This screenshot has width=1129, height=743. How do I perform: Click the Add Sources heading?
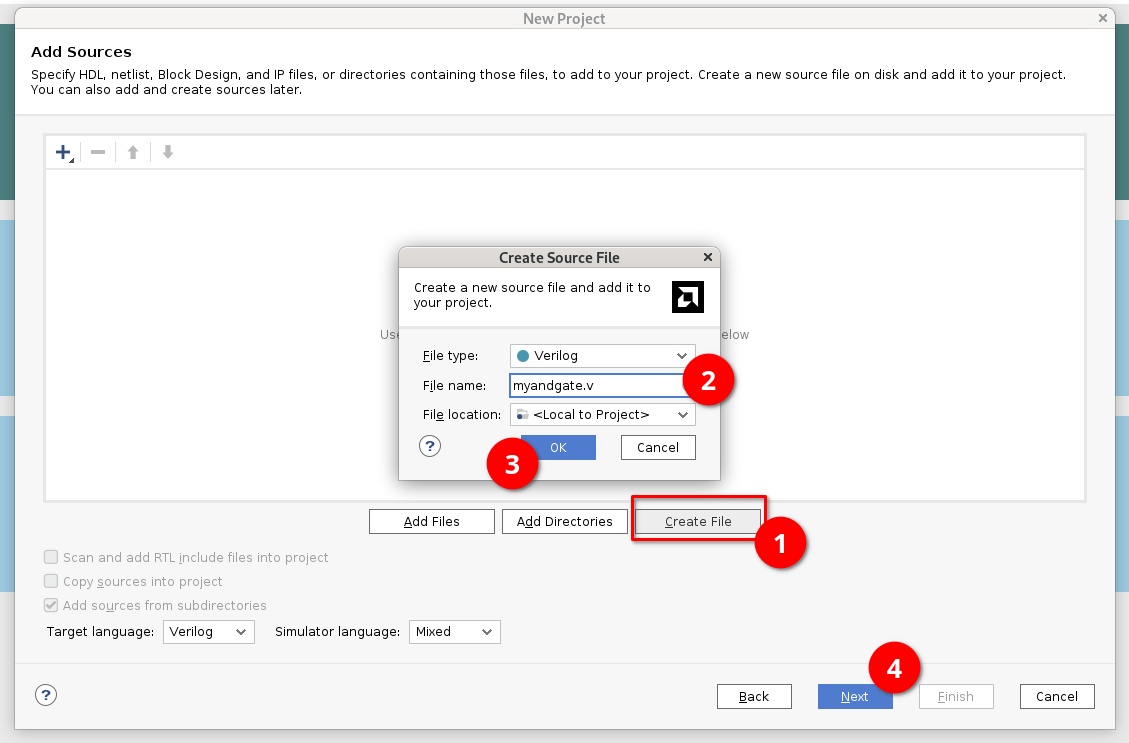point(81,52)
